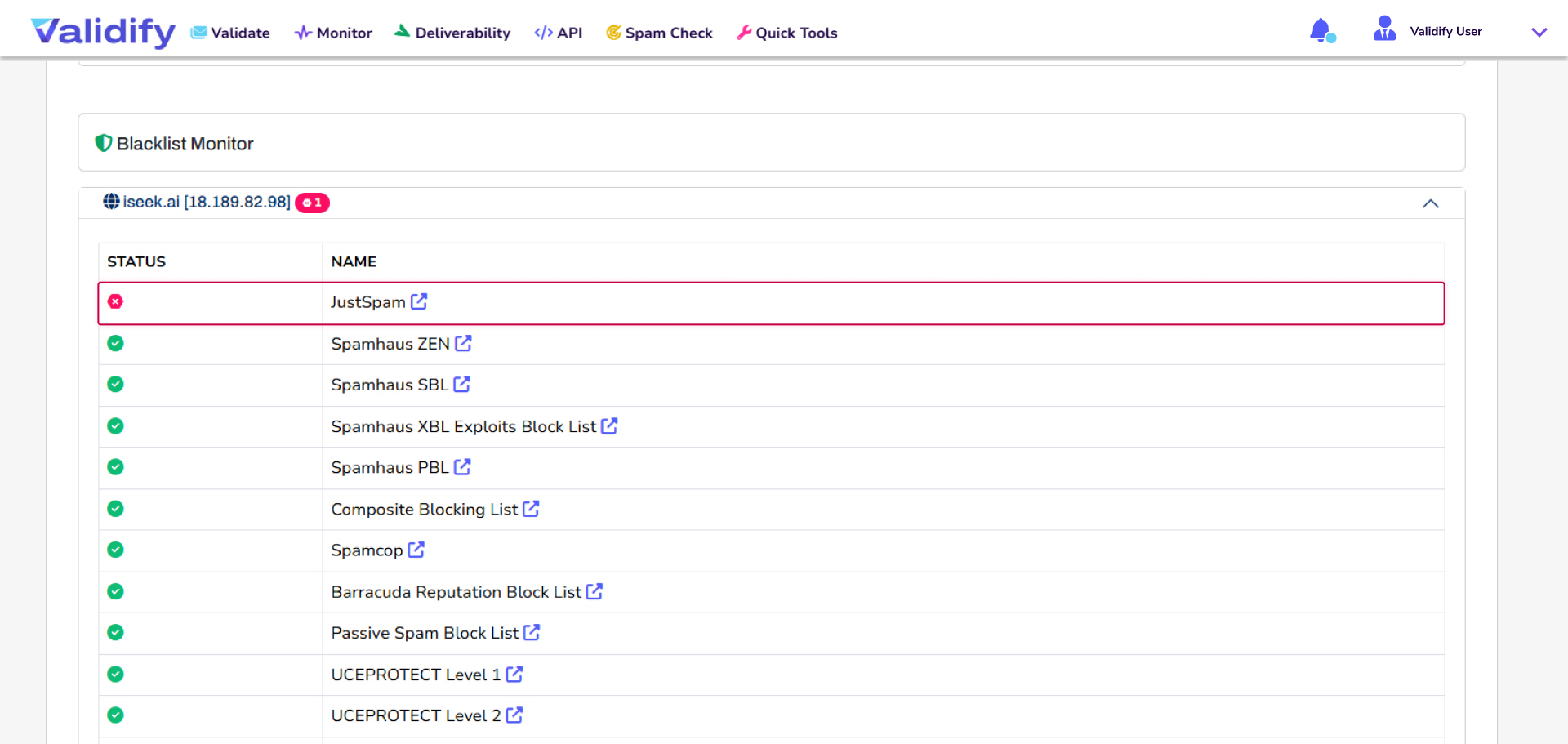This screenshot has width=1568, height=744.
Task: Open the user account dropdown arrow
Action: click(x=1539, y=33)
